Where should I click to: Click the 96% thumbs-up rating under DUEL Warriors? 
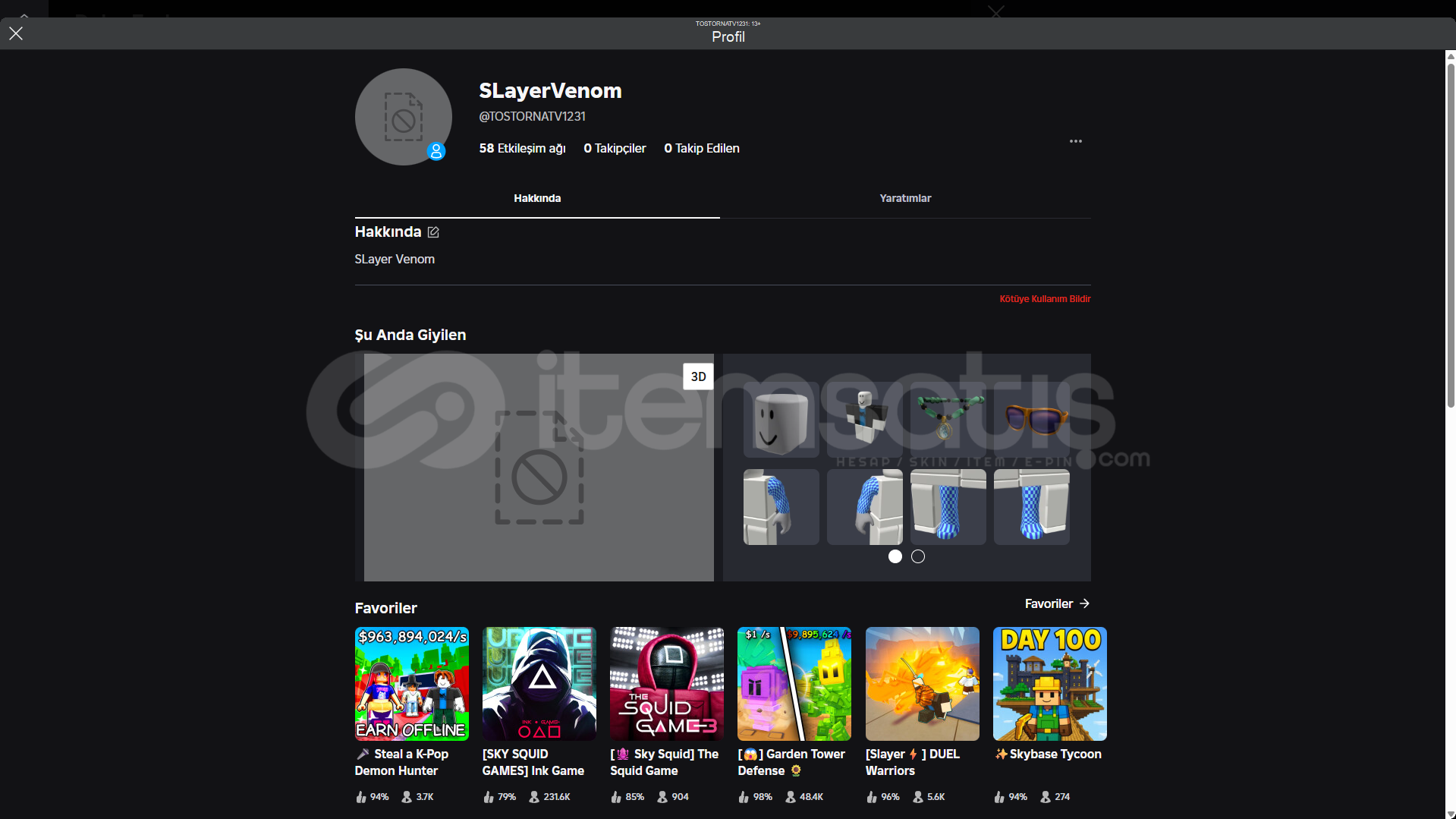[x=883, y=797]
